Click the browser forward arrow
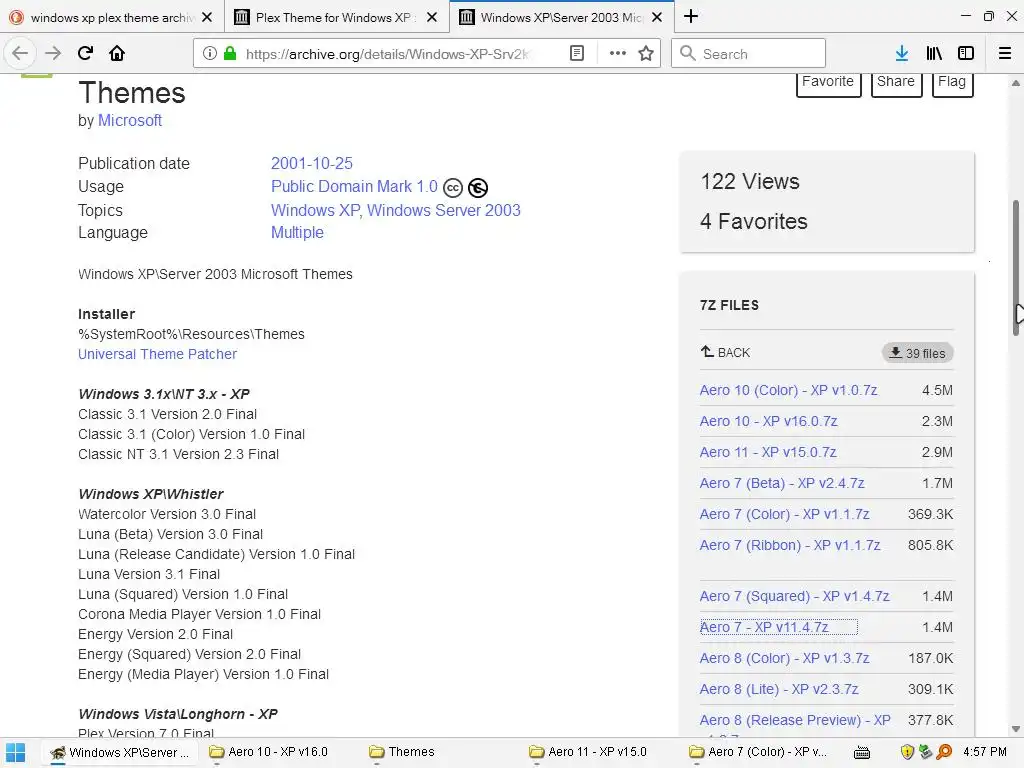Screen dimensions: 1024x768 point(53,54)
